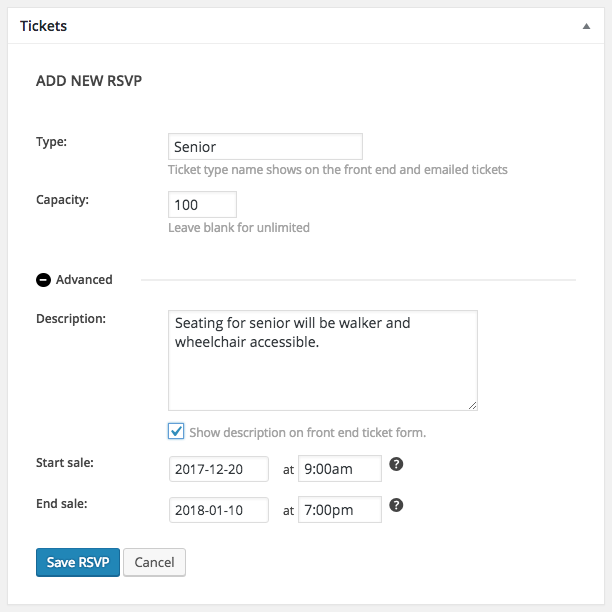The width and height of the screenshot is (612, 612).
Task: Click the Advanced section label
Action: (x=84, y=280)
